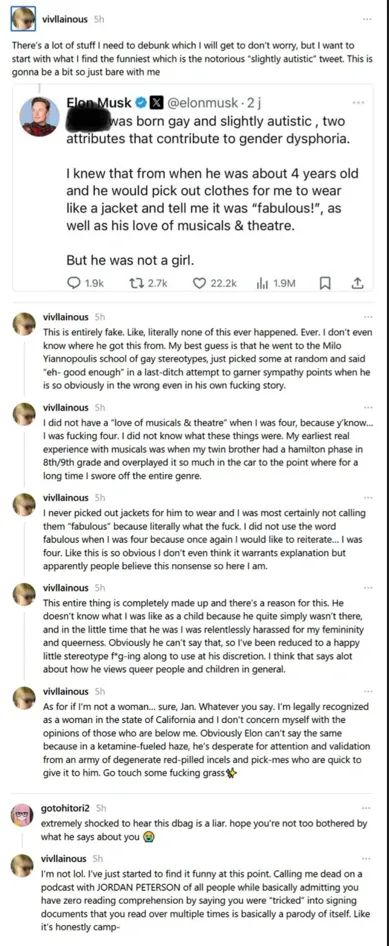This screenshot has width=389, height=946.
Task: Click the reply icon on Elon Musk tweet
Action: [x=74, y=283]
